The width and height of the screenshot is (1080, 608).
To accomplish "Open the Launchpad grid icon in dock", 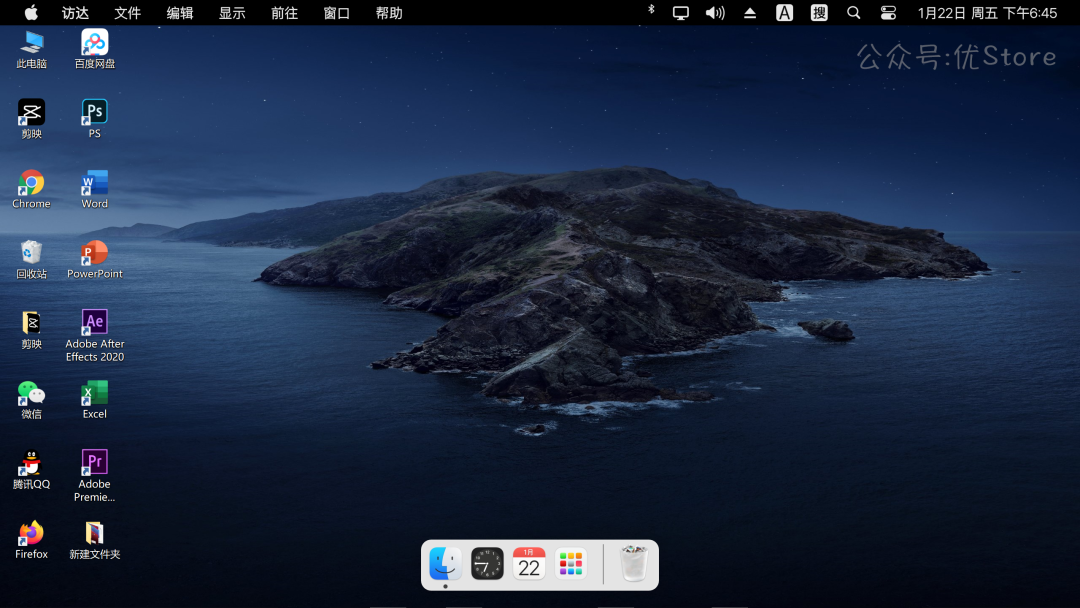I will [570, 564].
